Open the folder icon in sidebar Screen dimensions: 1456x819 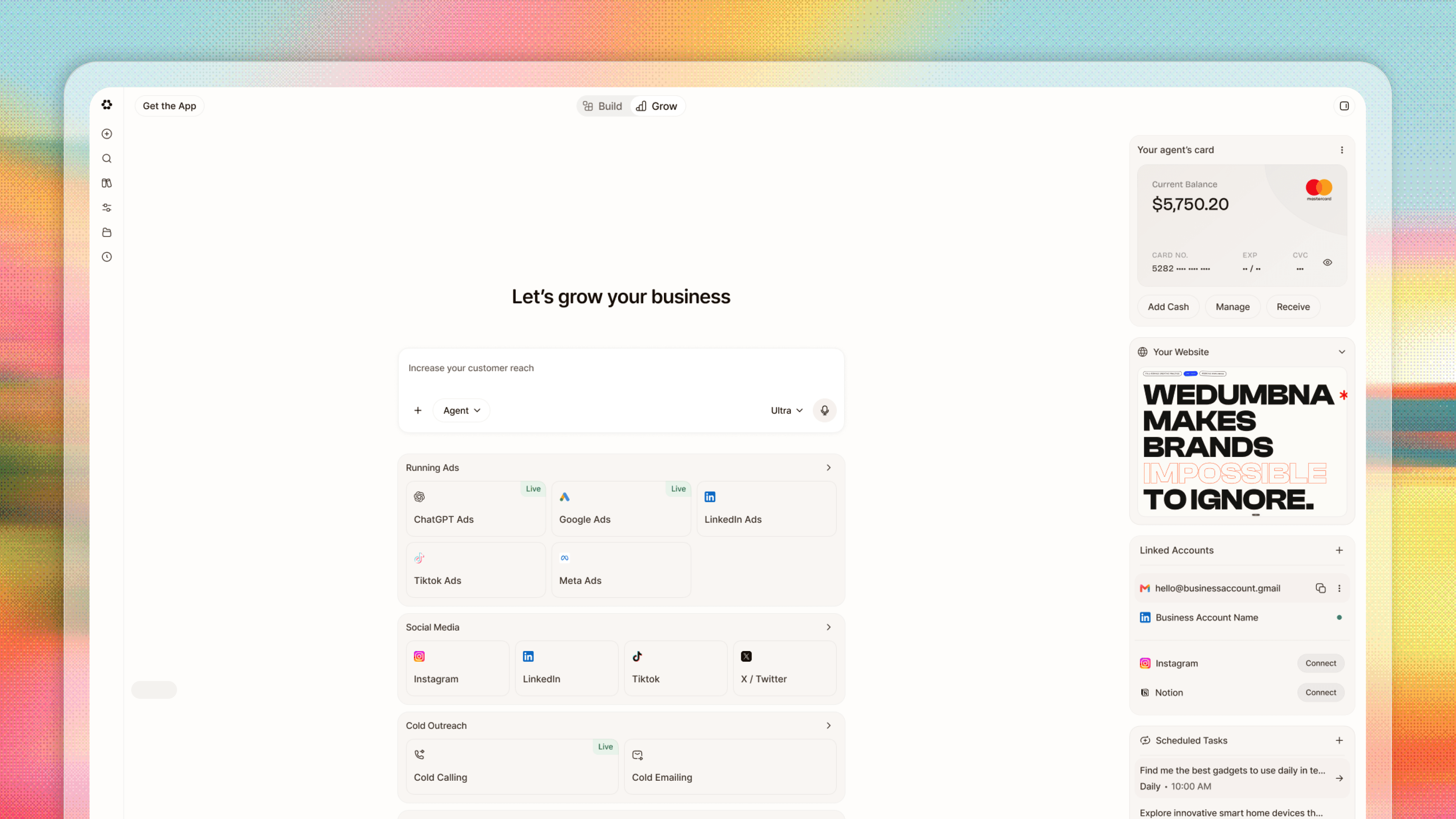(107, 232)
